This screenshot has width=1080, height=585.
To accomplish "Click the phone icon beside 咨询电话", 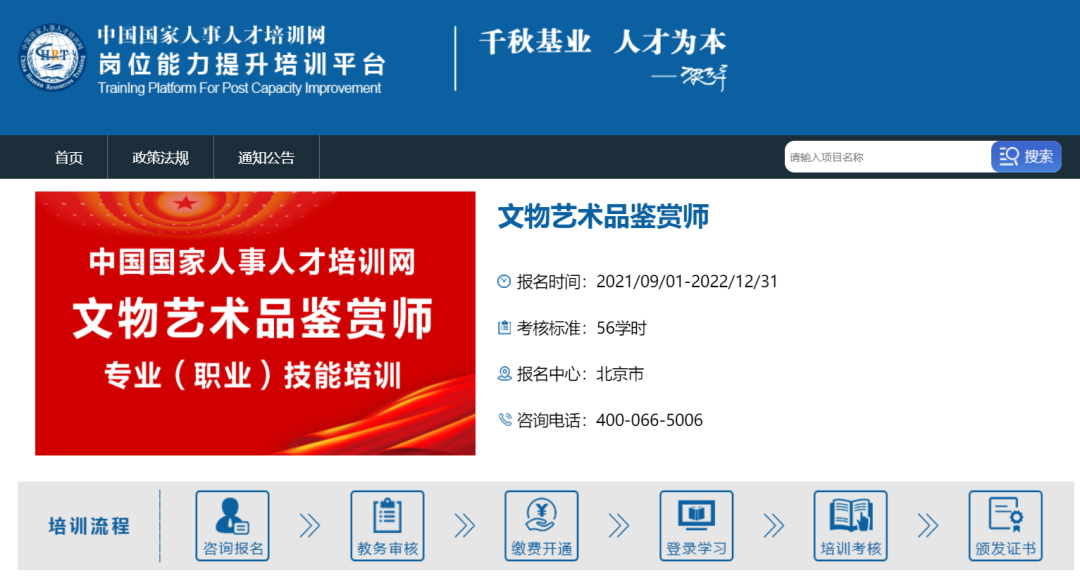I will (x=504, y=420).
